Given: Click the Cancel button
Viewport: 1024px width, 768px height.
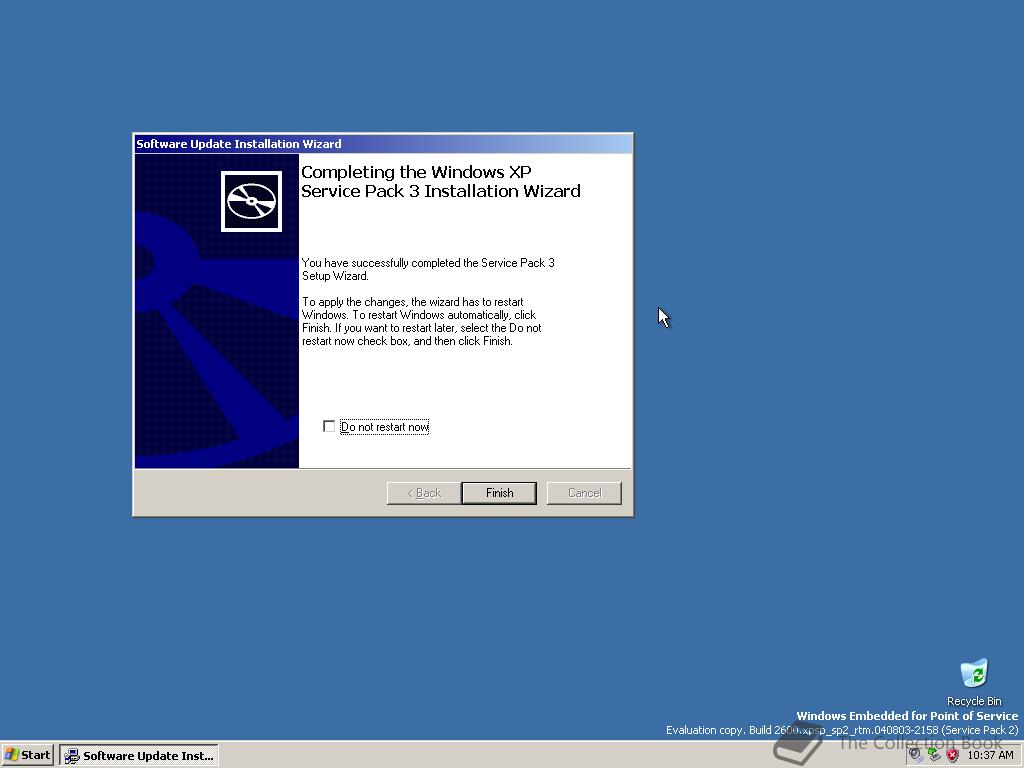Looking at the screenshot, I should point(584,492).
